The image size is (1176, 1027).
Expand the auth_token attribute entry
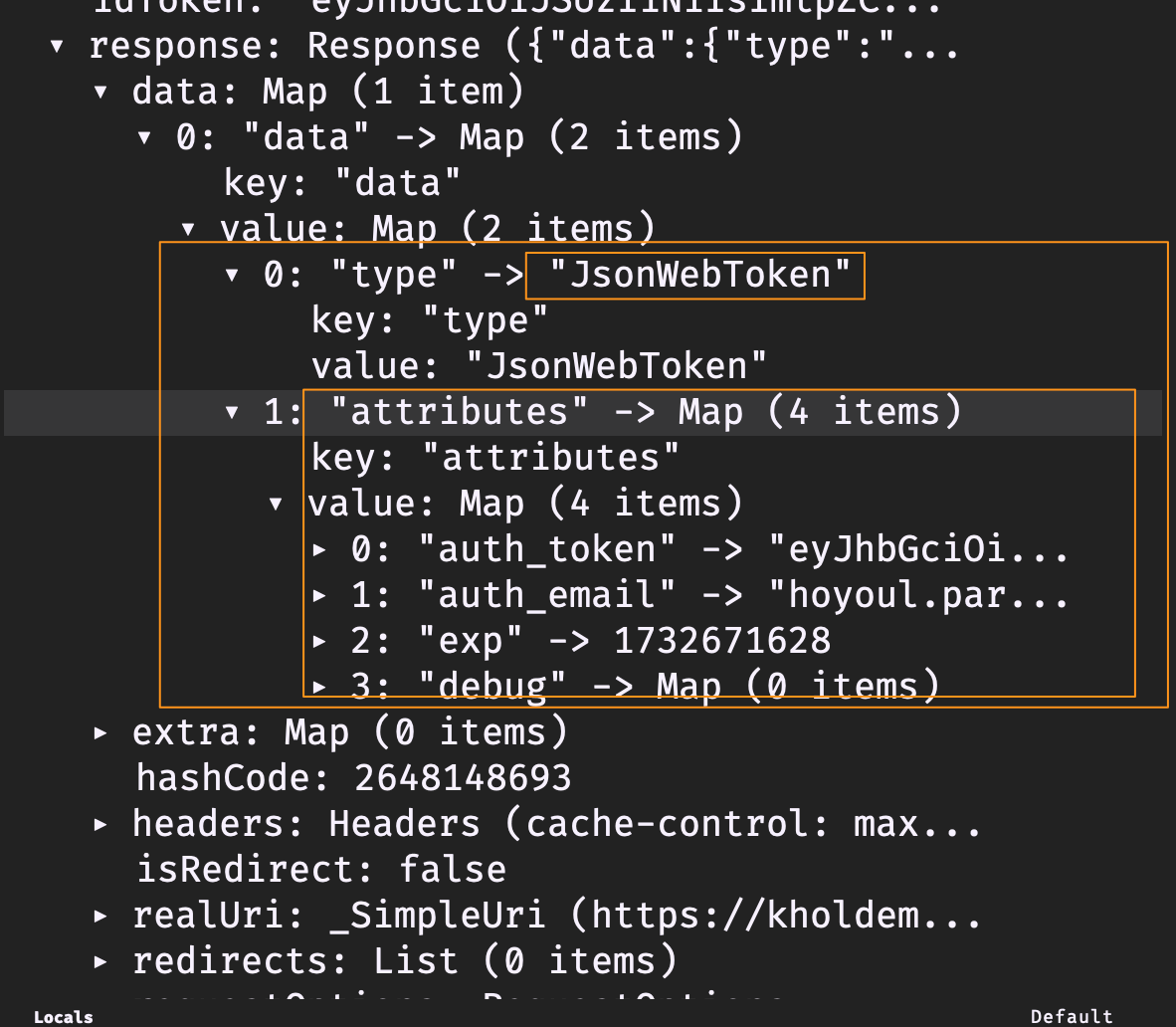click(320, 548)
